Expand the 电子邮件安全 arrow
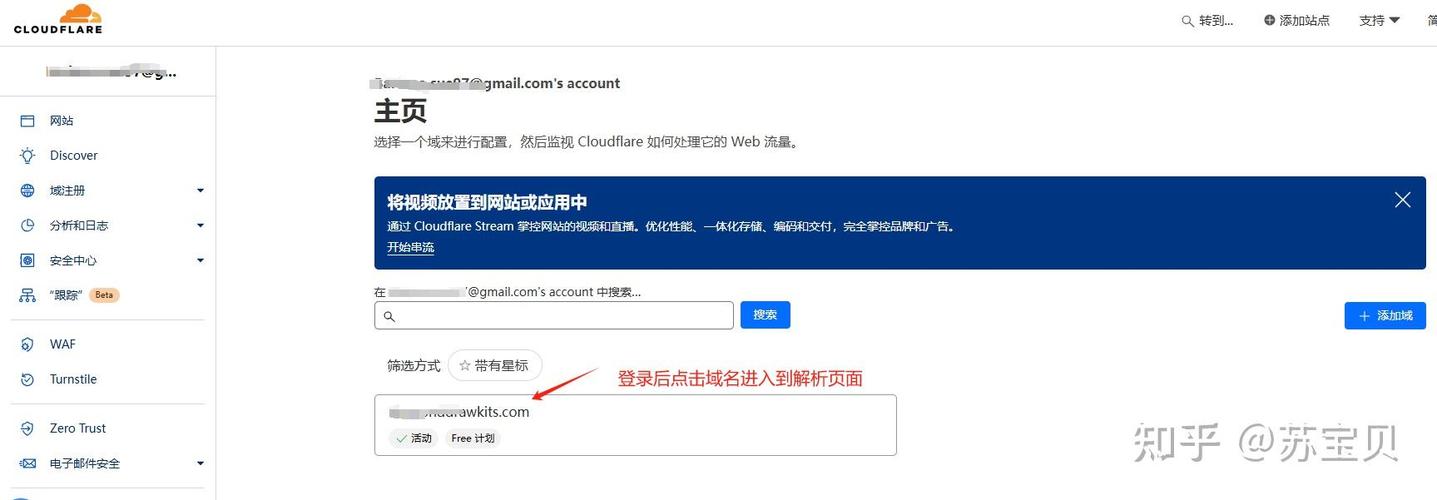1437x500 pixels. point(200,464)
